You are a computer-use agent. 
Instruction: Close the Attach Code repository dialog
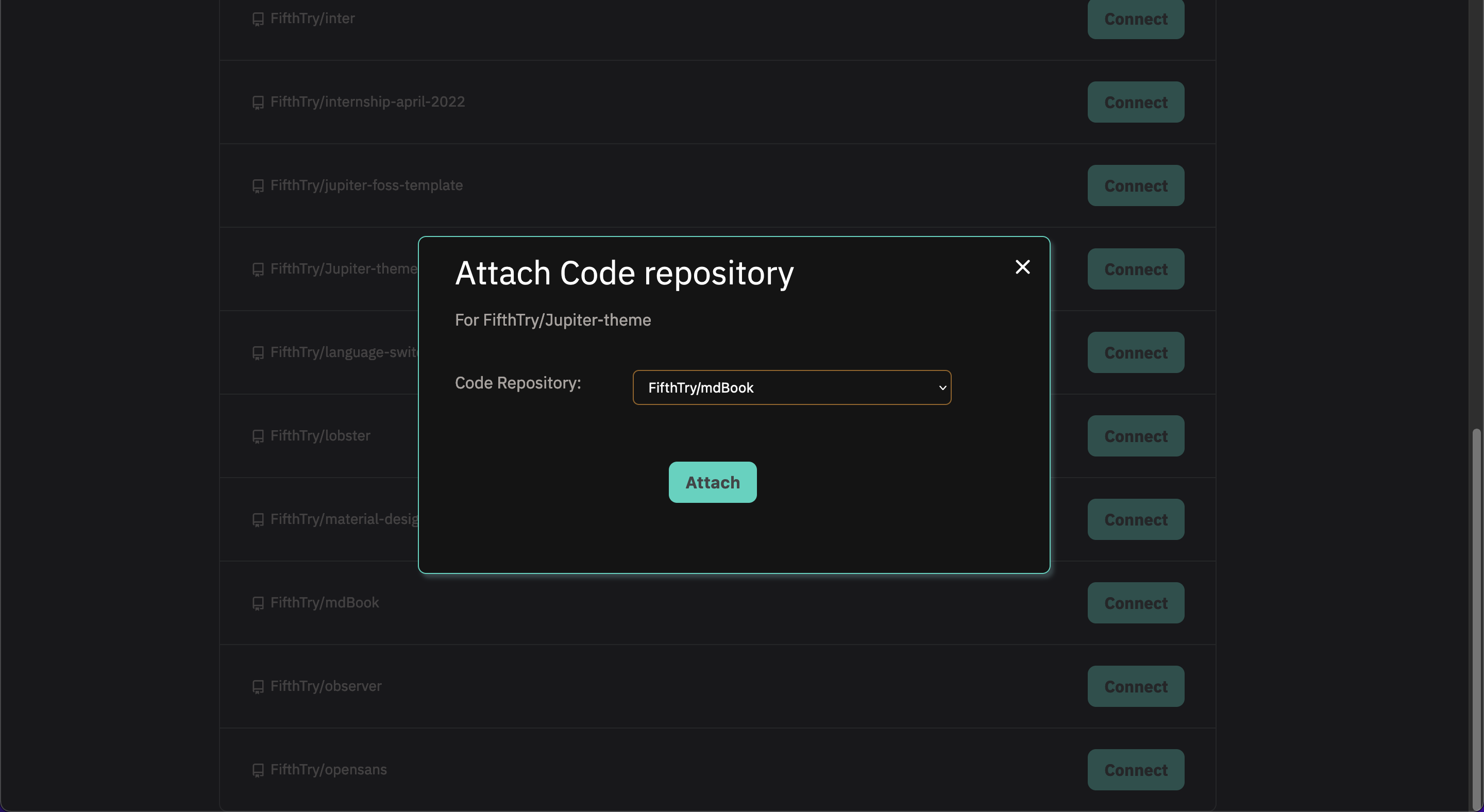[1022, 267]
